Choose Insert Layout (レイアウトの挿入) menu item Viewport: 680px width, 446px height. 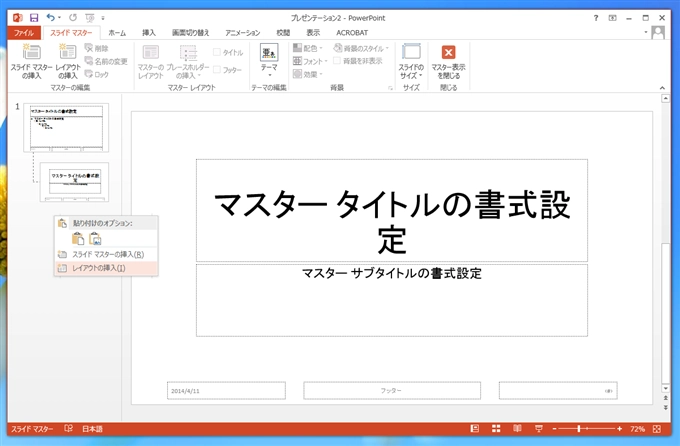(x=106, y=268)
